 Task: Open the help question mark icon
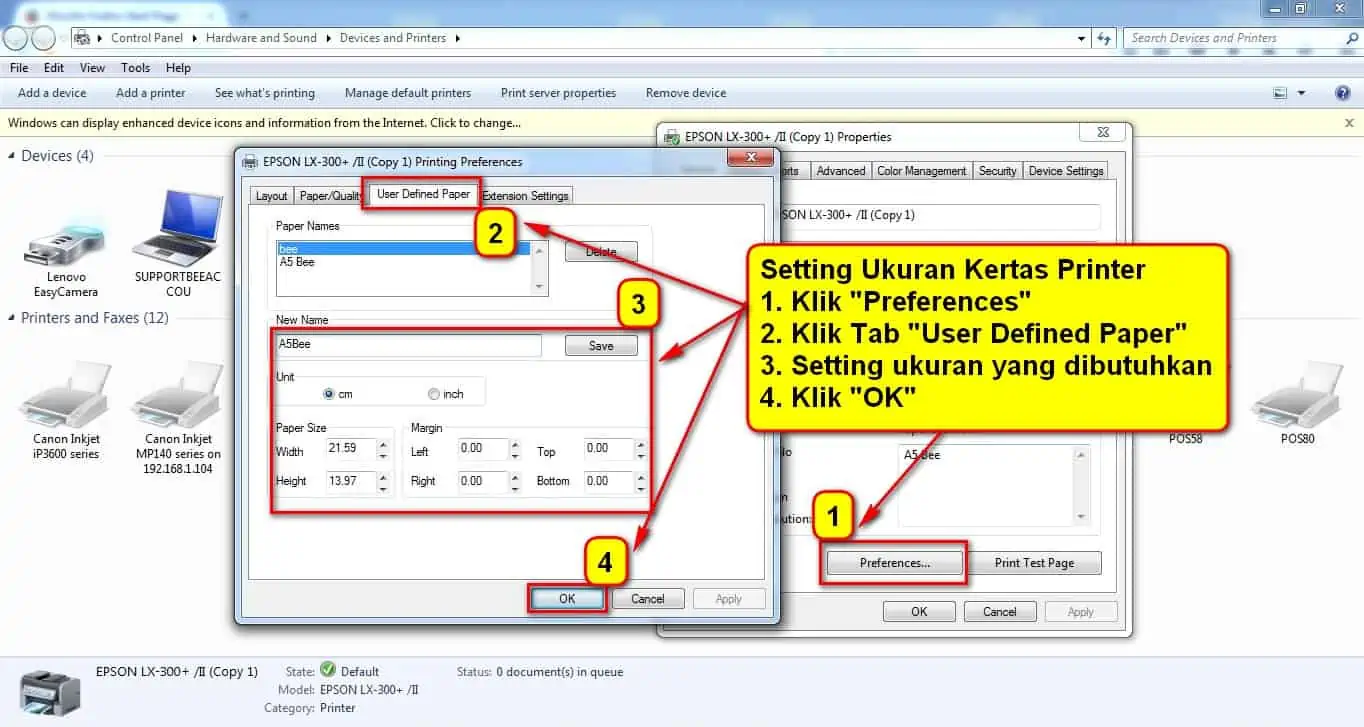[x=1343, y=93]
